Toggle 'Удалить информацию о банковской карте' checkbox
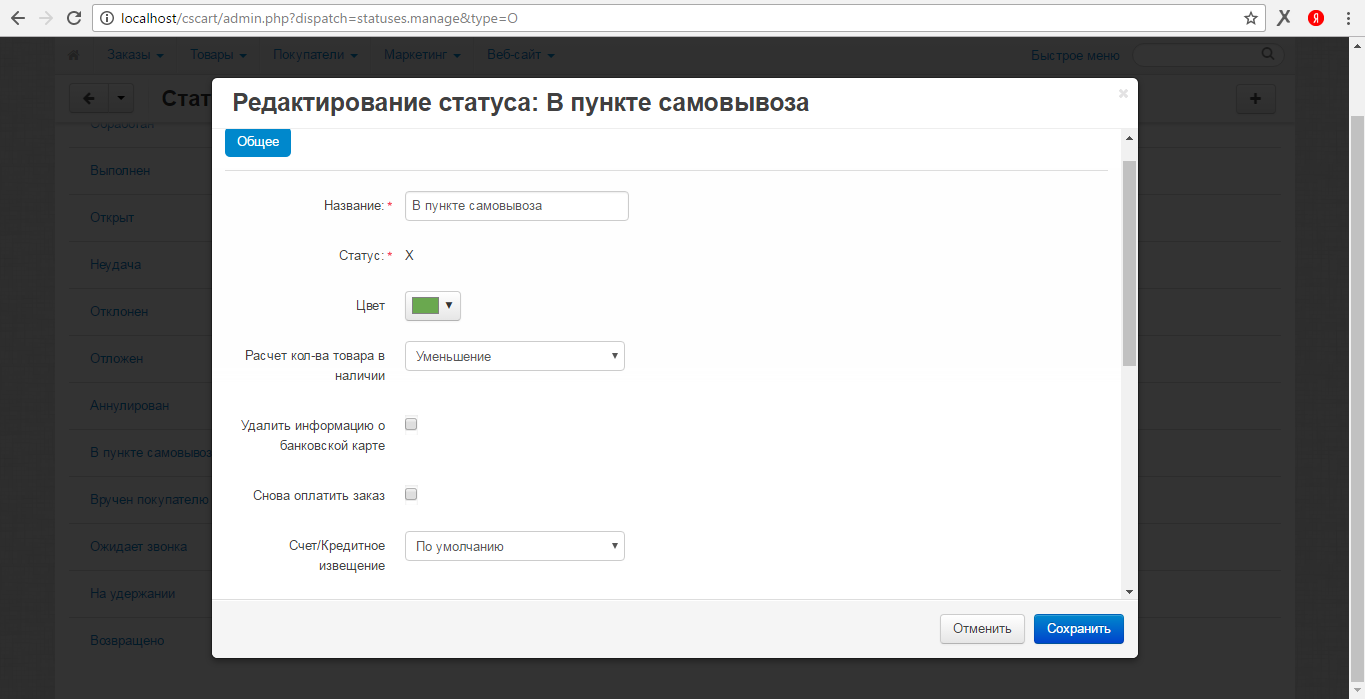 pos(410,424)
